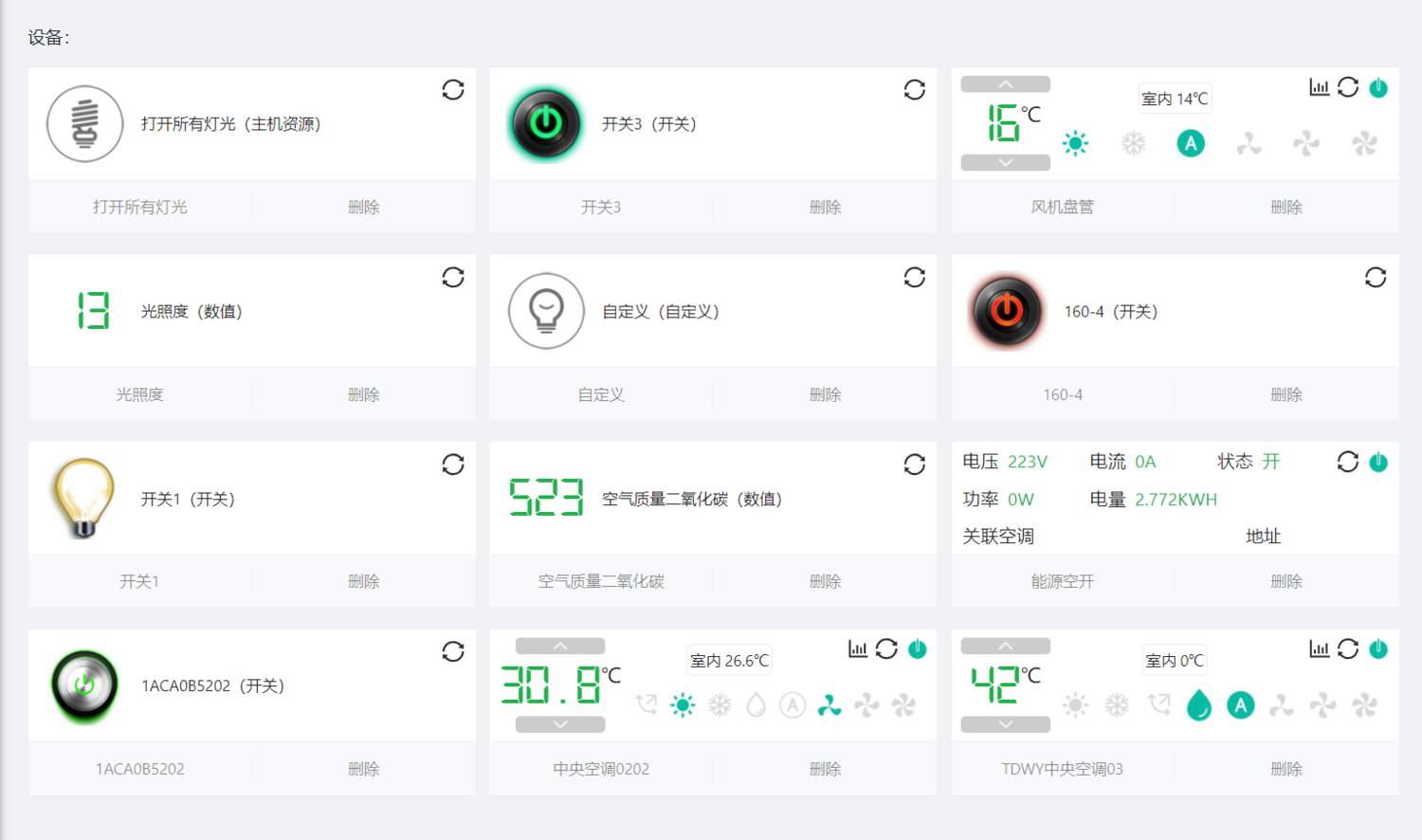The width and height of the screenshot is (1422, 840).
Task: Raise set temperature on TDWY中央空调03
Action: click(1005, 646)
